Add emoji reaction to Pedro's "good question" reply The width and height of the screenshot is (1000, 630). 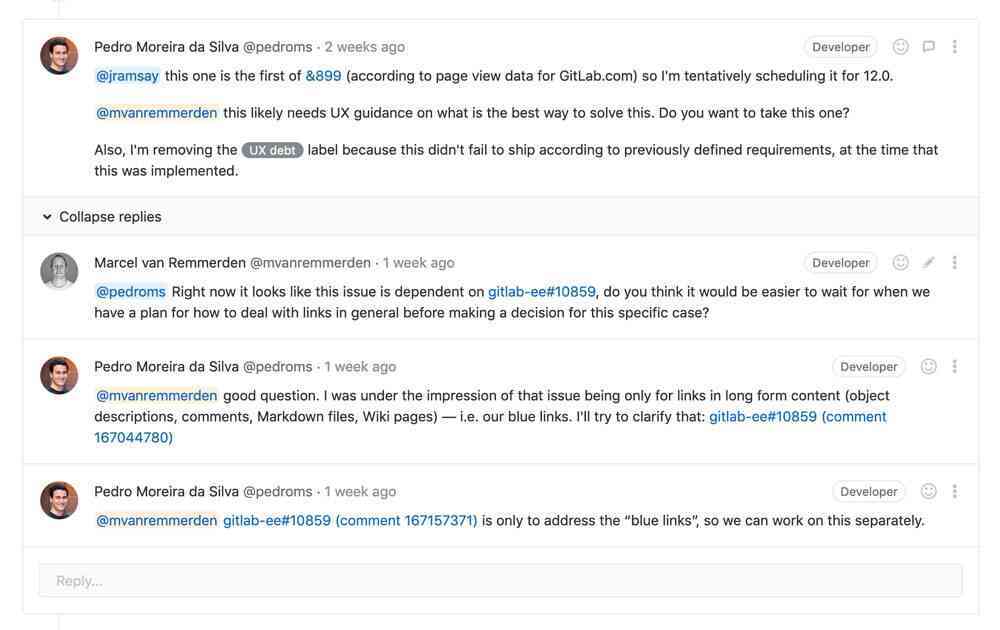point(928,367)
